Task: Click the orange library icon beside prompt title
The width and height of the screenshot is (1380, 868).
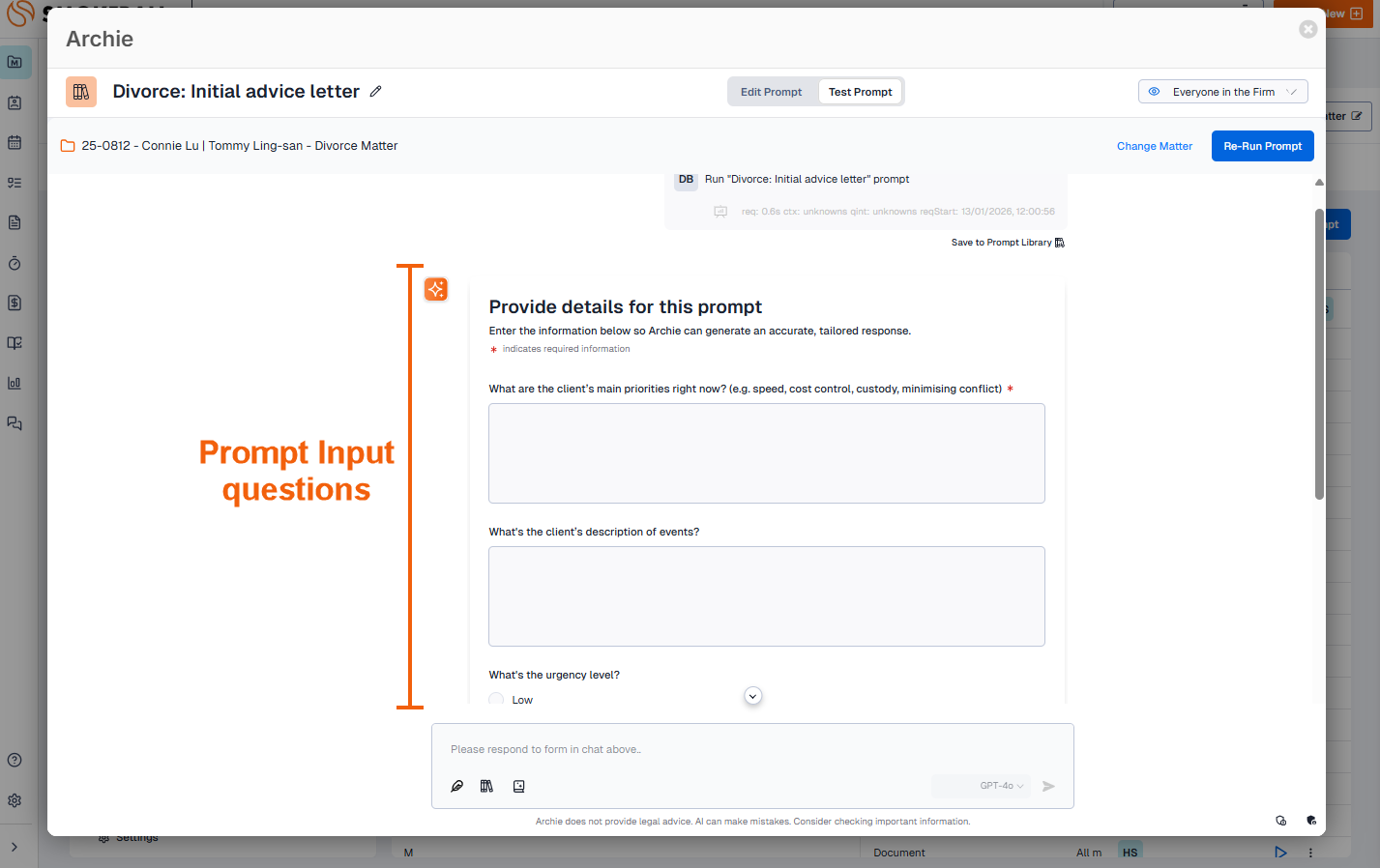Action: click(x=81, y=92)
